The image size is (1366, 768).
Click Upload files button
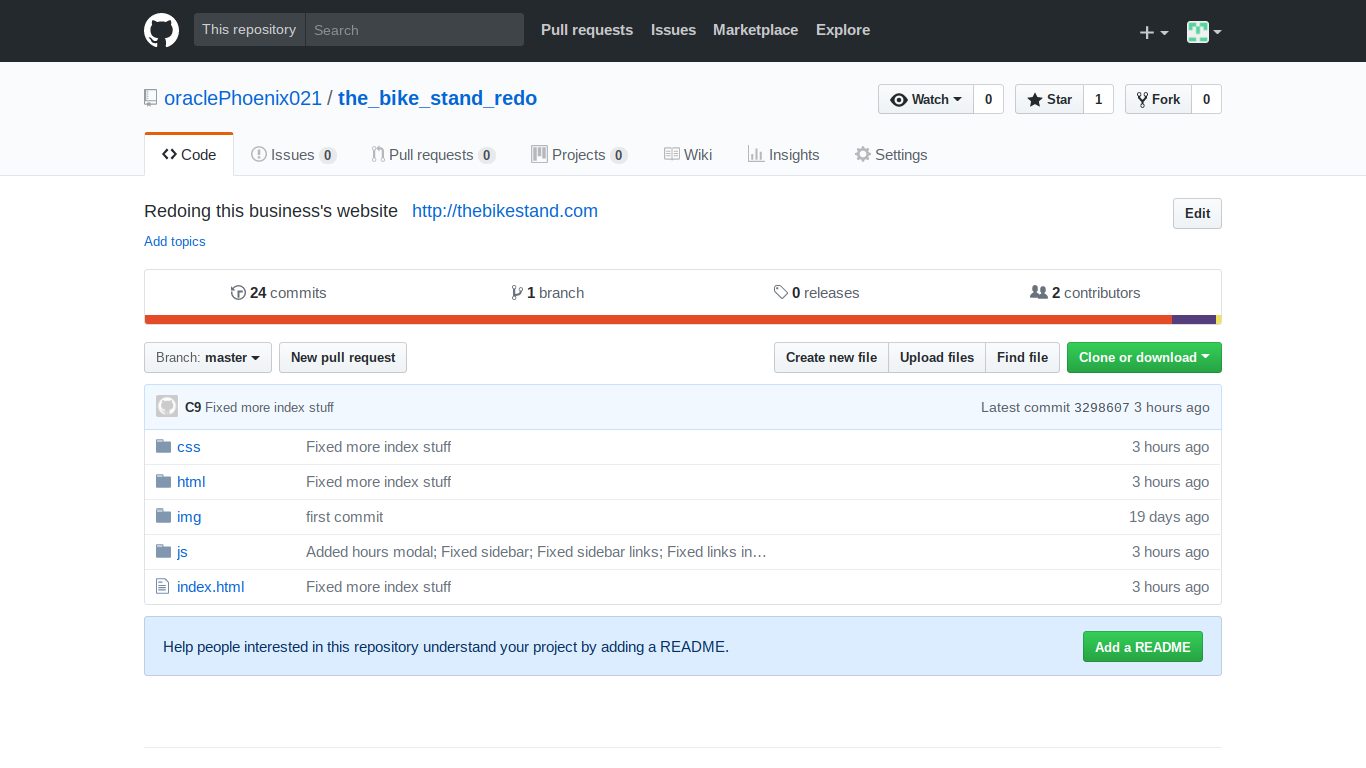pyautogui.click(x=937, y=357)
